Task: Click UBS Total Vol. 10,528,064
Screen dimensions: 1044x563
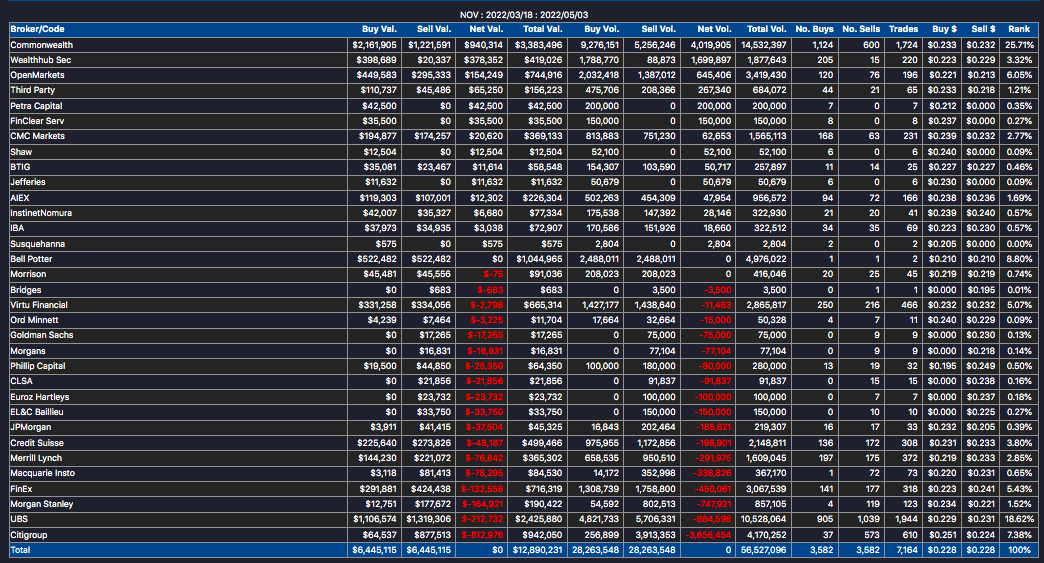Action: point(763,519)
